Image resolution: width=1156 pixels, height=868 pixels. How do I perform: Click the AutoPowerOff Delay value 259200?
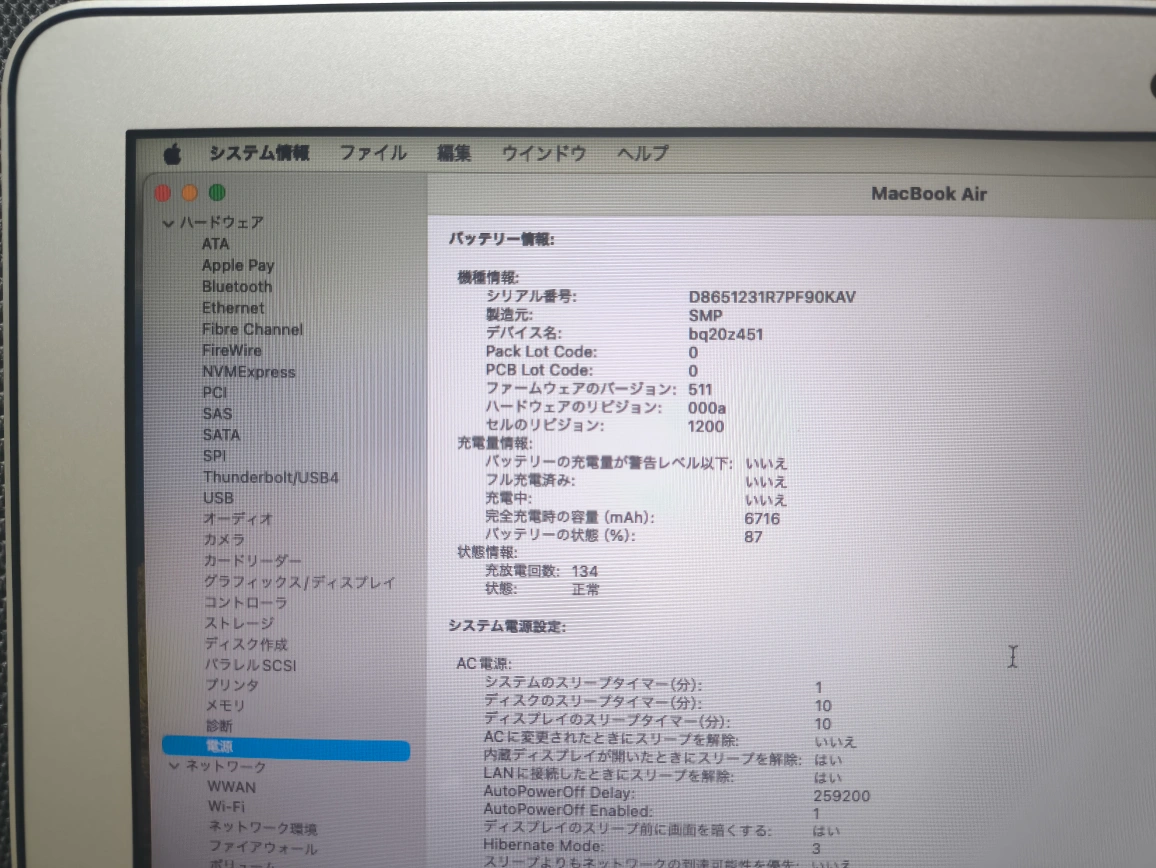(842, 796)
